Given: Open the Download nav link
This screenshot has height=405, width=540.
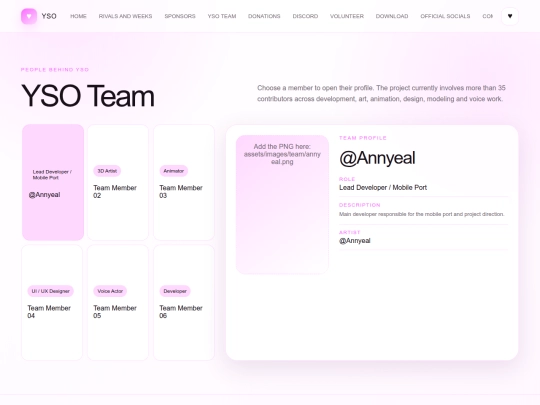Looking at the screenshot, I should (392, 16).
